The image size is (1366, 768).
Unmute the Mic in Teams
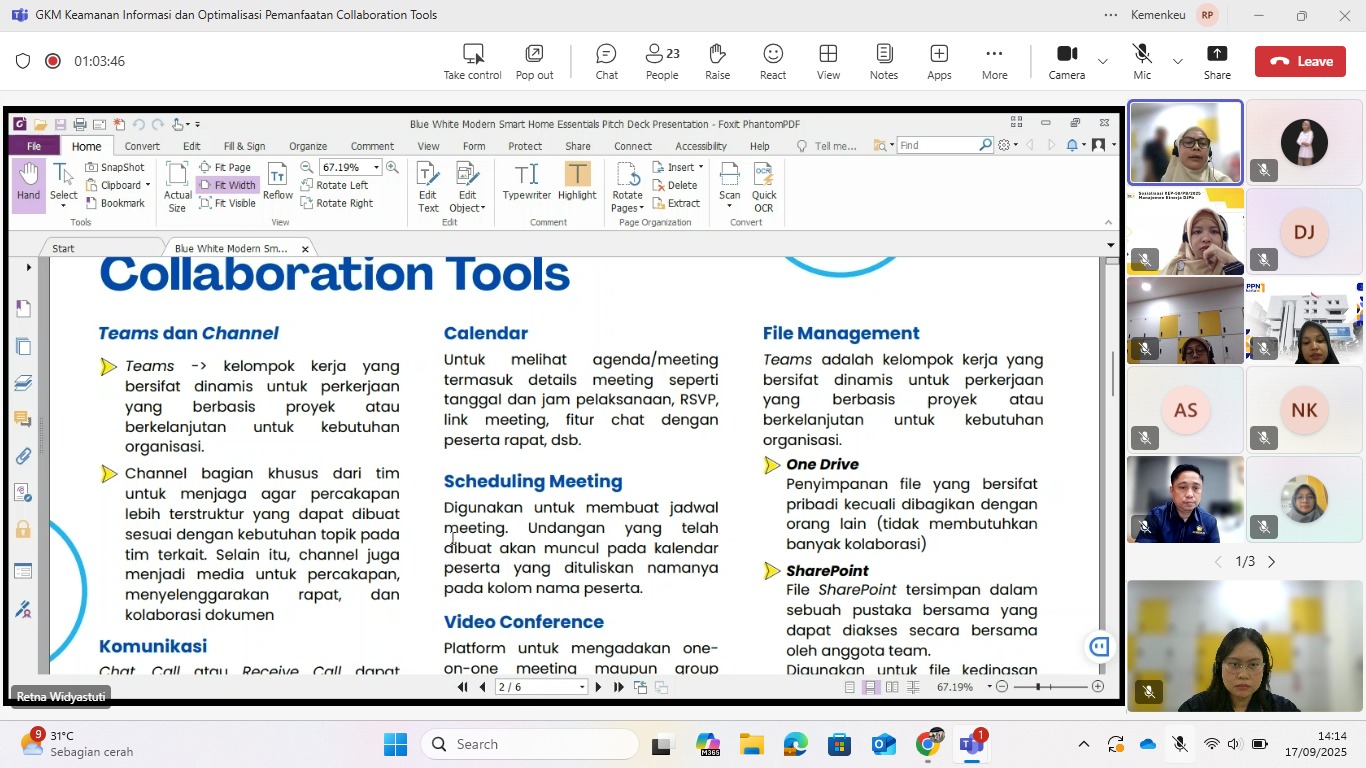tap(1142, 61)
